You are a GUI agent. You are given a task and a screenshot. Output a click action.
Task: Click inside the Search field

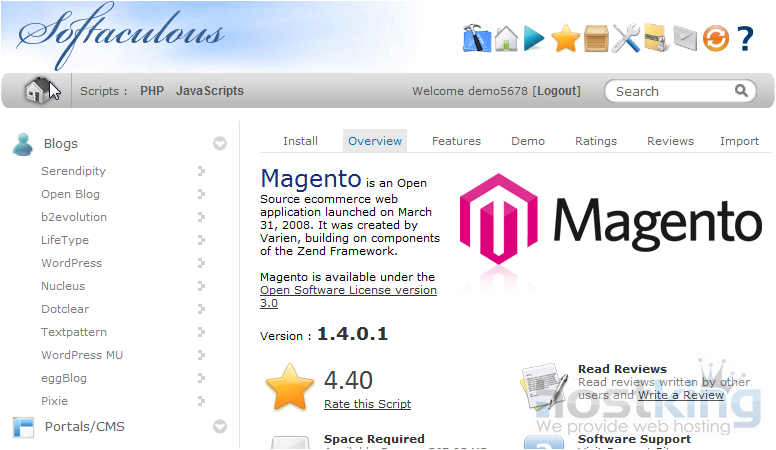pyautogui.click(x=670, y=91)
